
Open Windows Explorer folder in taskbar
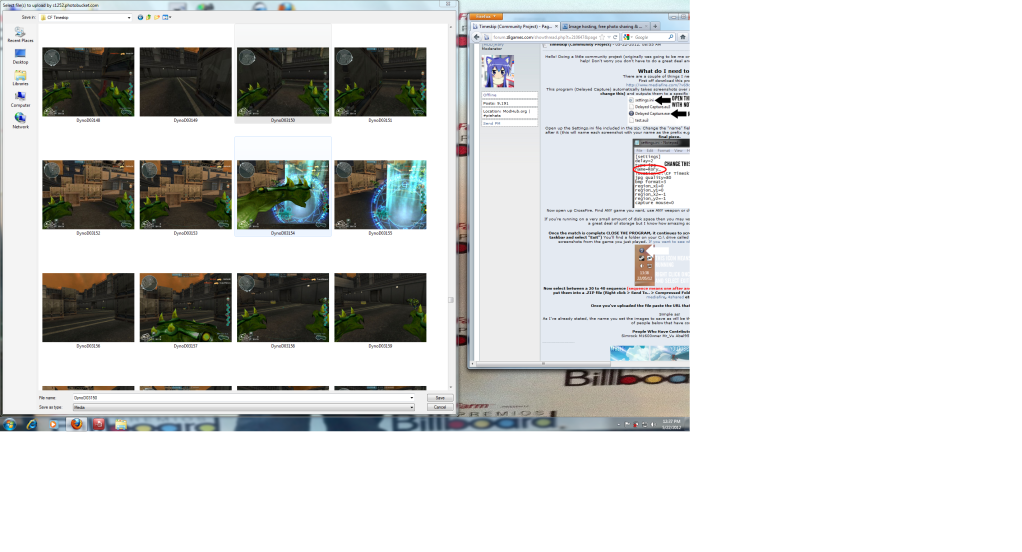tap(121, 424)
